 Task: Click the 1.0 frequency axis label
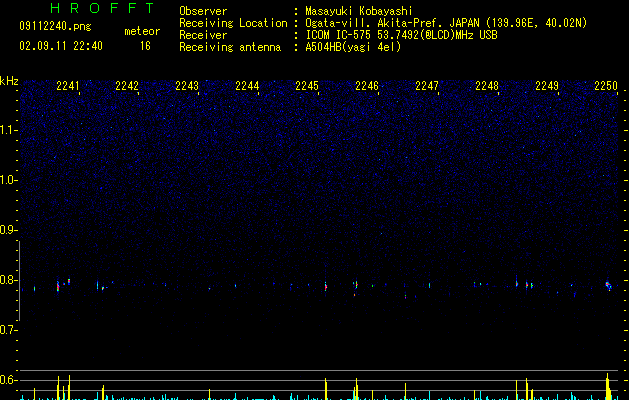pyautogui.click(x=8, y=180)
